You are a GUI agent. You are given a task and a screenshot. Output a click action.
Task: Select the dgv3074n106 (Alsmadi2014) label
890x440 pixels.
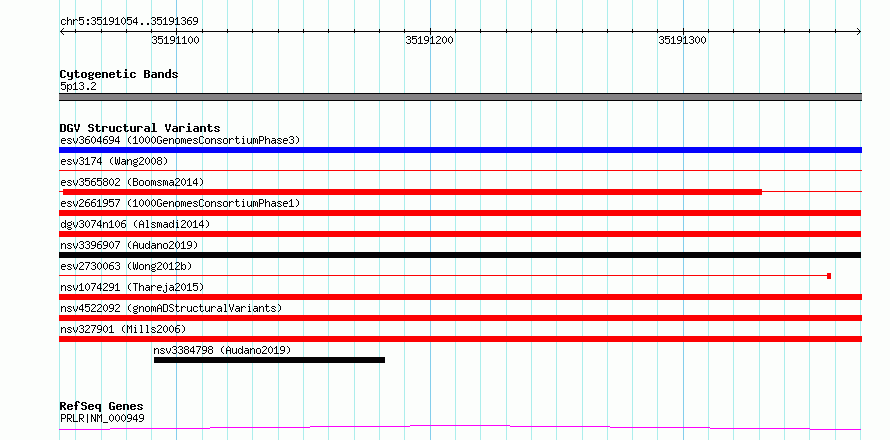coord(135,224)
